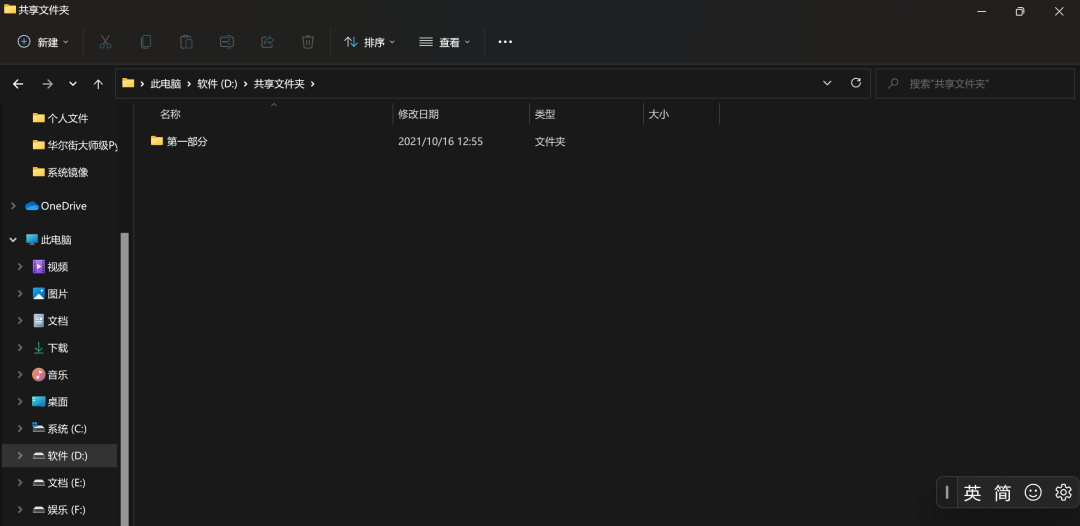Viewport: 1080px width, 526px height.
Task: Go back with the left arrow
Action: point(19,84)
